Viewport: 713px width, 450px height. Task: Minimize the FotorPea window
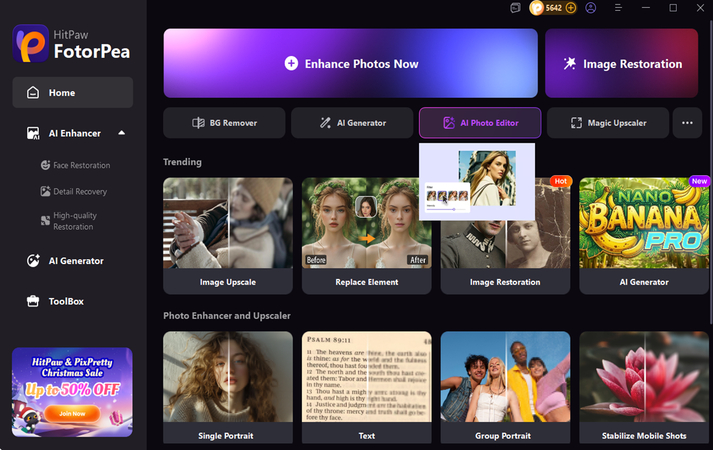646,8
